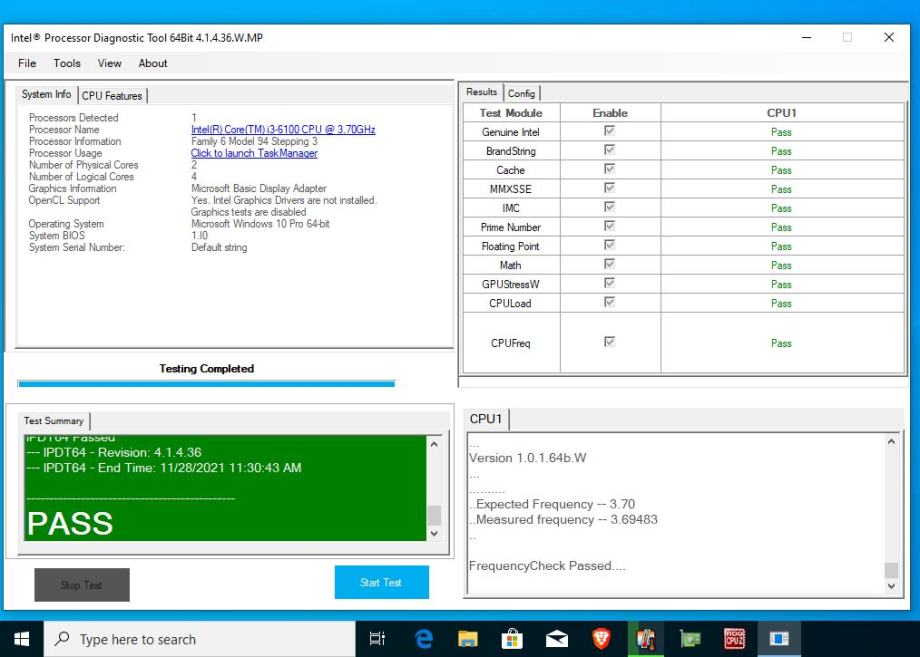Select the Intel Processor Diagnostic Tool taskbar icon
Viewport: 920px width, 657px height.
pos(779,638)
